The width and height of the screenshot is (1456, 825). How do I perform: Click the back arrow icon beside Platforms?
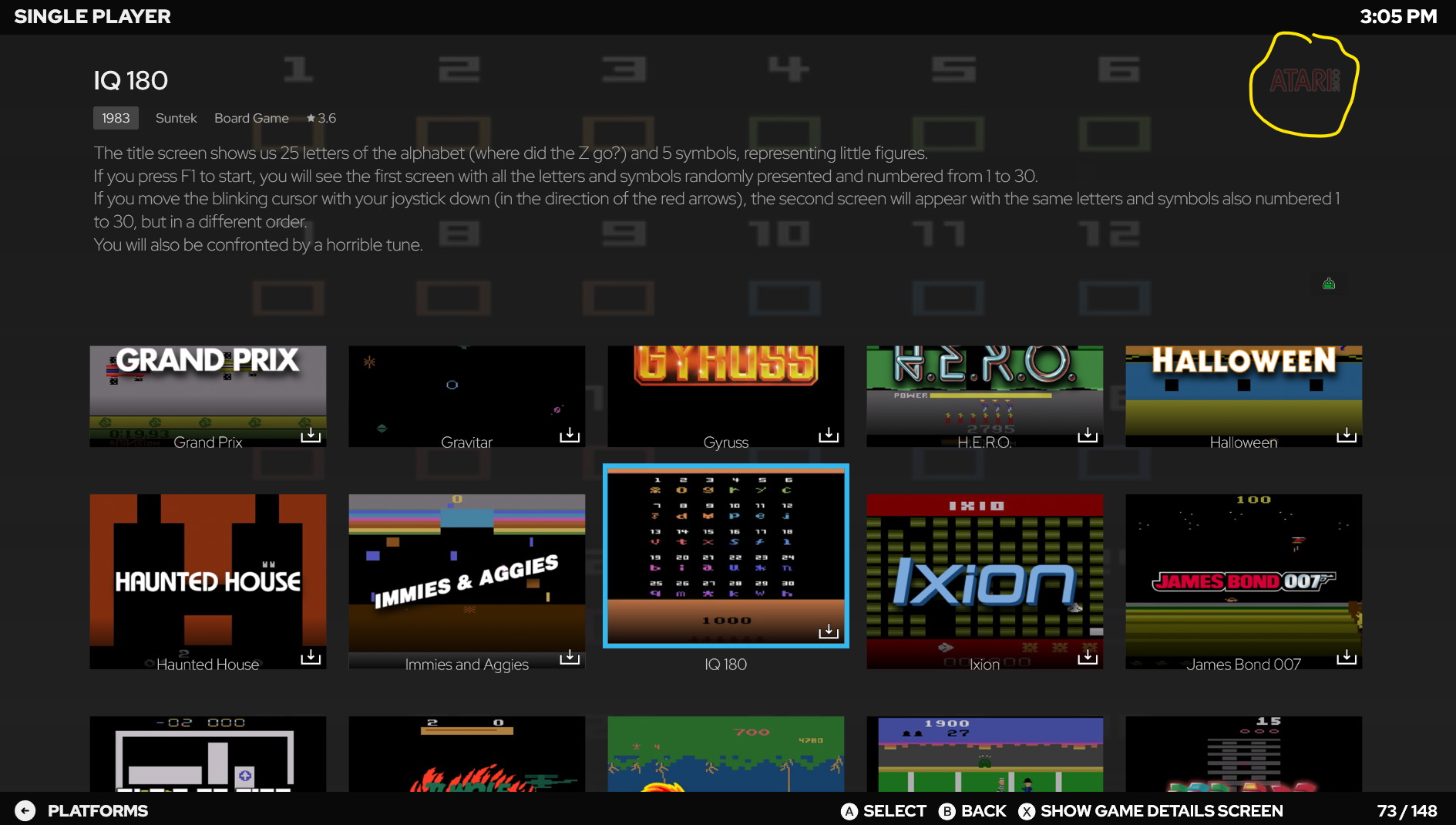click(x=25, y=810)
